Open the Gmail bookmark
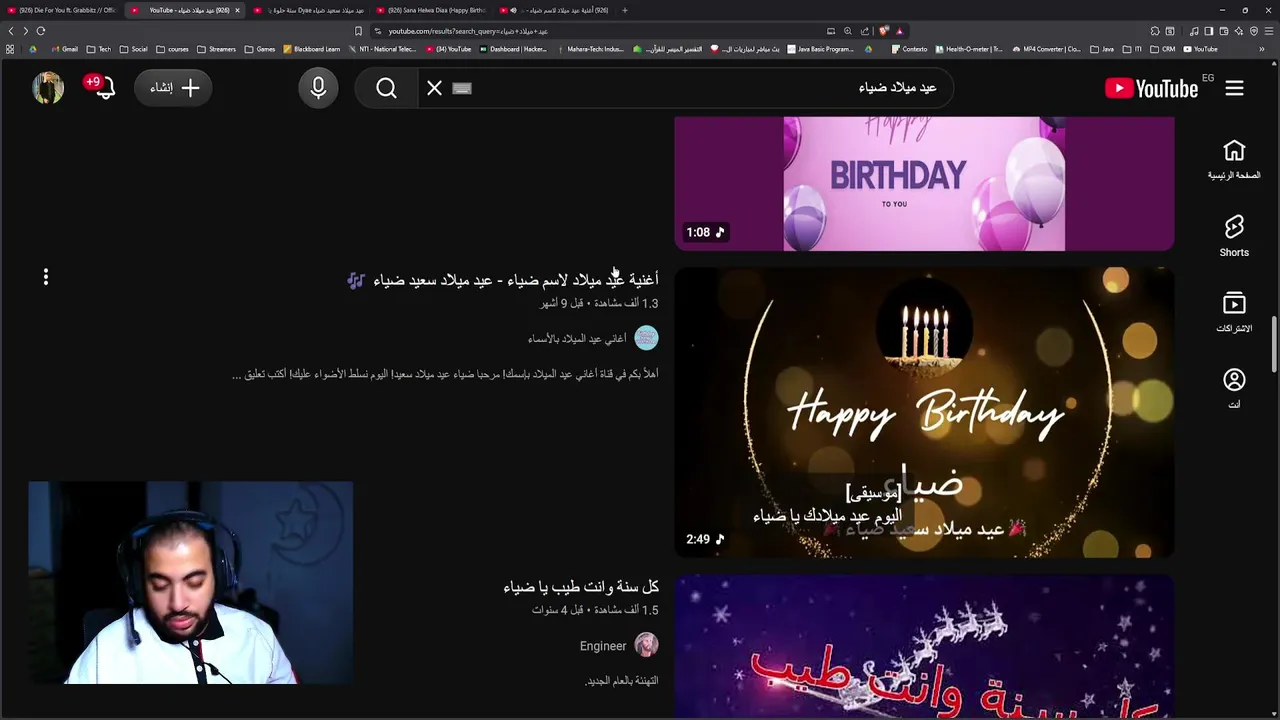1280x720 pixels. tap(65, 49)
